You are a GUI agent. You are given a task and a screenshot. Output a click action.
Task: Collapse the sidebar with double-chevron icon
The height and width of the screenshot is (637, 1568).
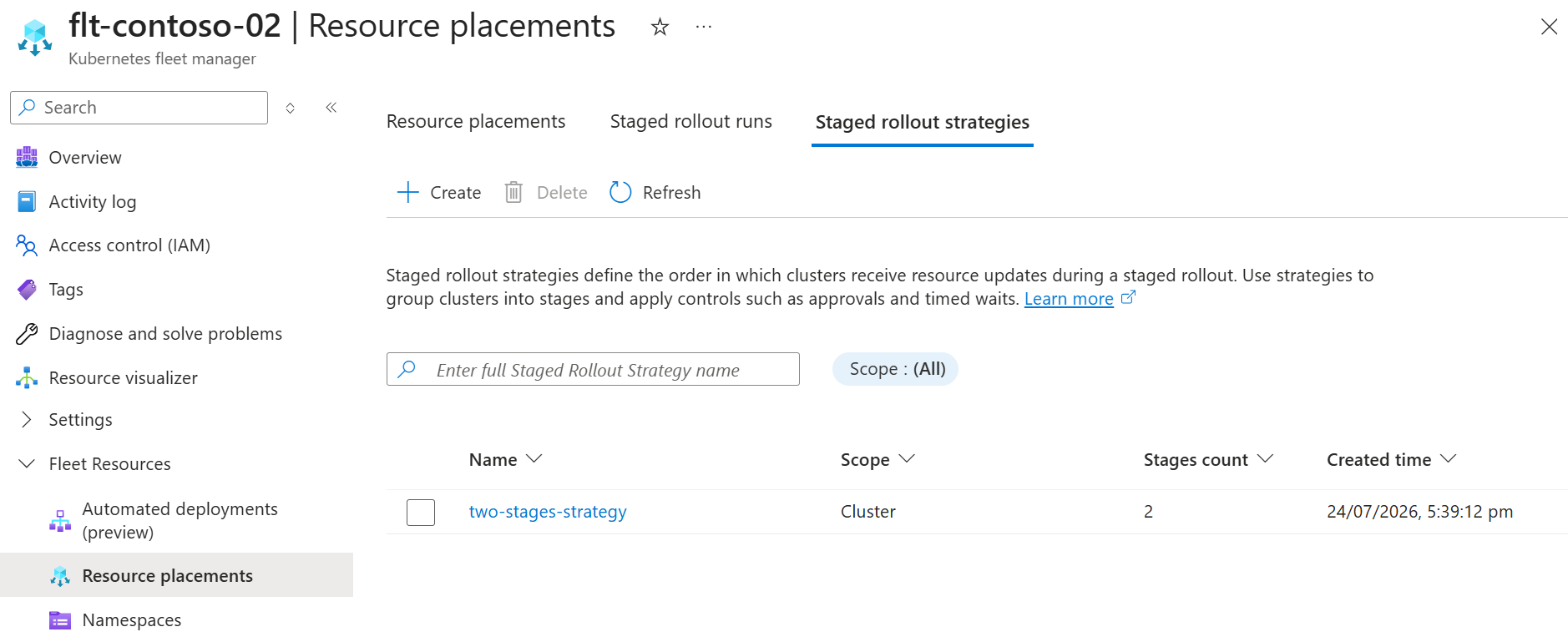tap(331, 107)
